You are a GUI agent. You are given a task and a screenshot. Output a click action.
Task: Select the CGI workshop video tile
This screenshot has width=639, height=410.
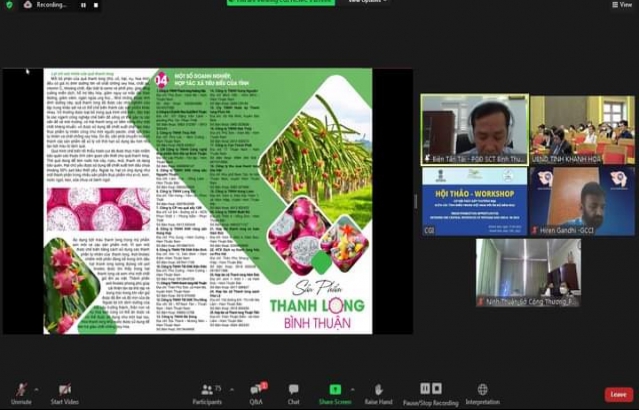[x=475, y=201]
